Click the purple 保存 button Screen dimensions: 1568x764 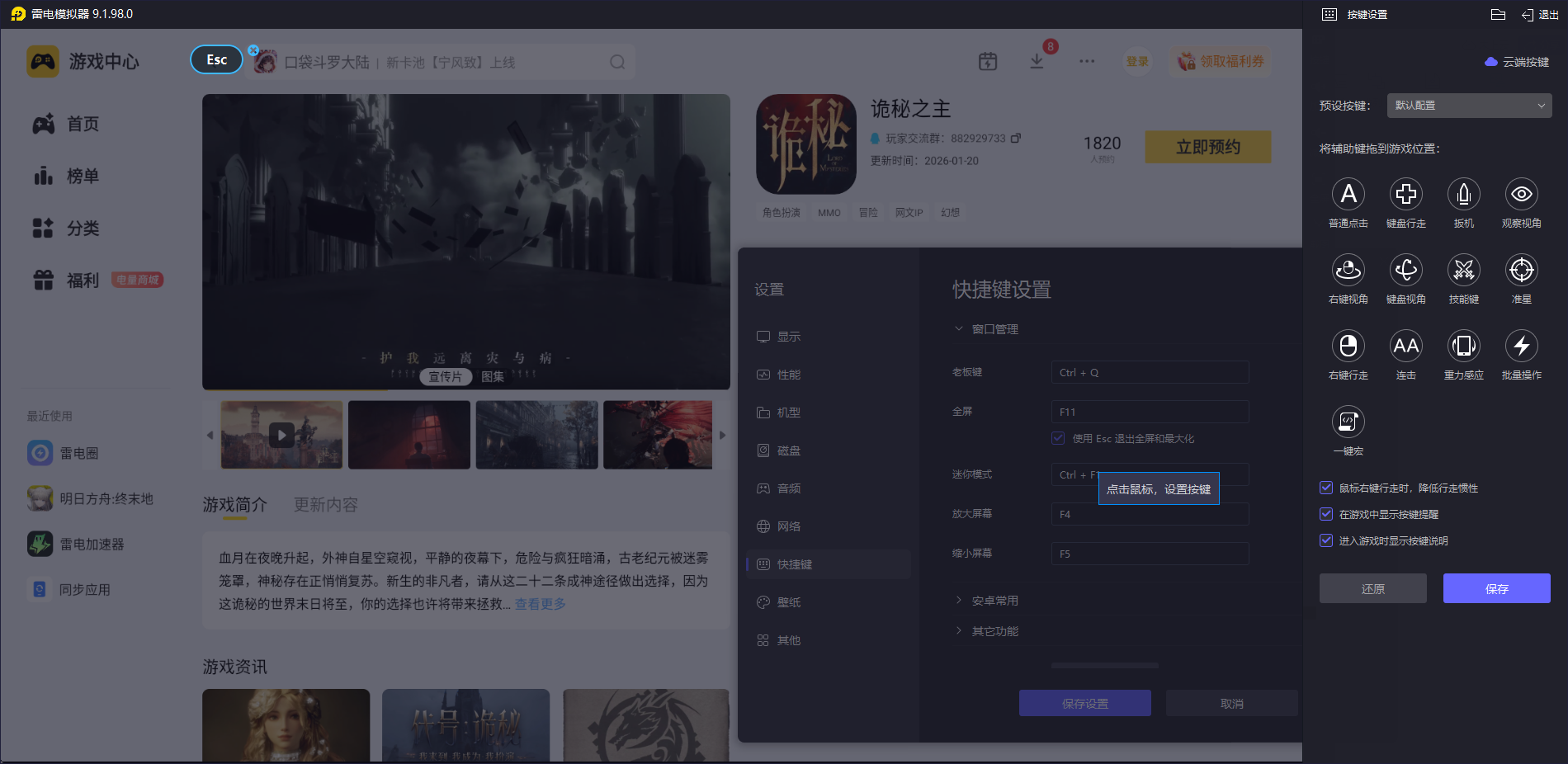pos(1497,588)
